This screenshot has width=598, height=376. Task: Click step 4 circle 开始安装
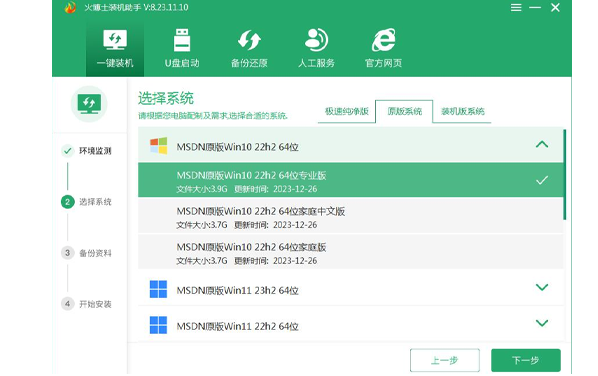click(68, 304)
